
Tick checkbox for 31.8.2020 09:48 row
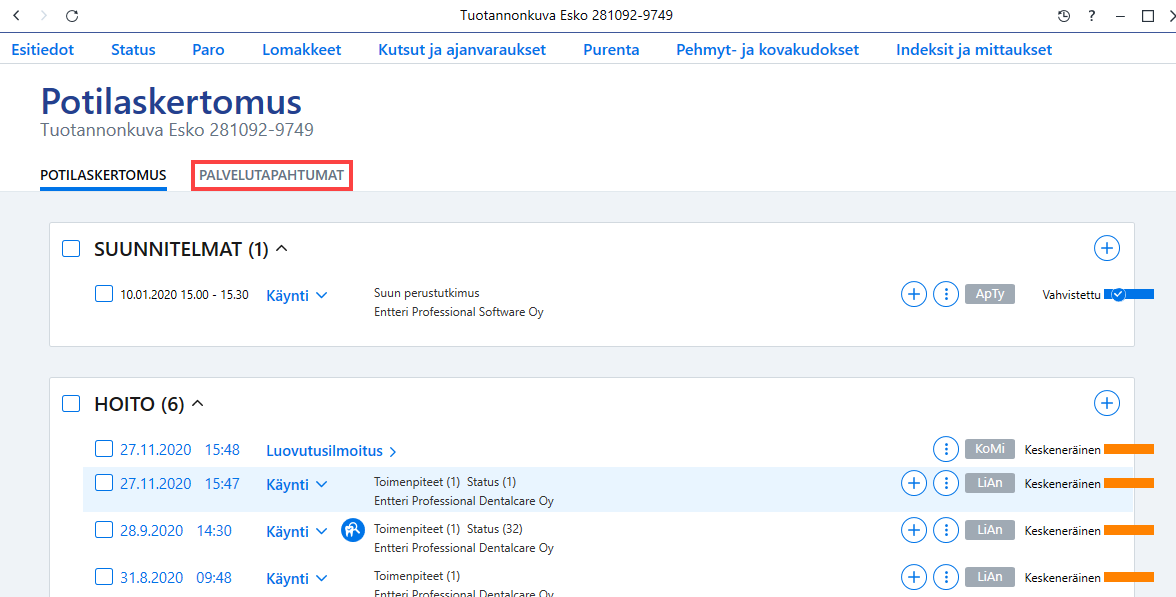(x=104, y=577)
